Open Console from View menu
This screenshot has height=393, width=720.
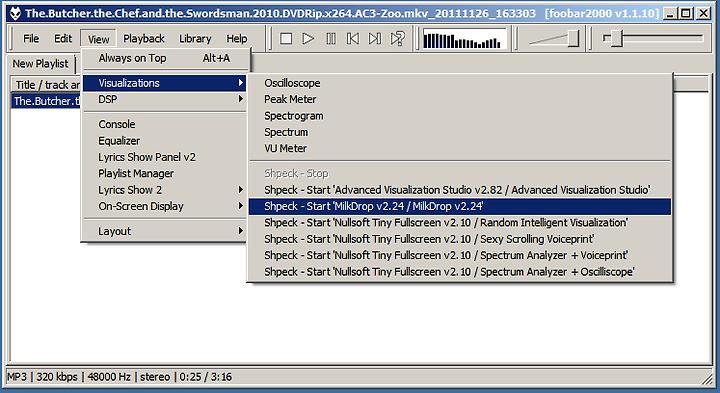point(165,124)
